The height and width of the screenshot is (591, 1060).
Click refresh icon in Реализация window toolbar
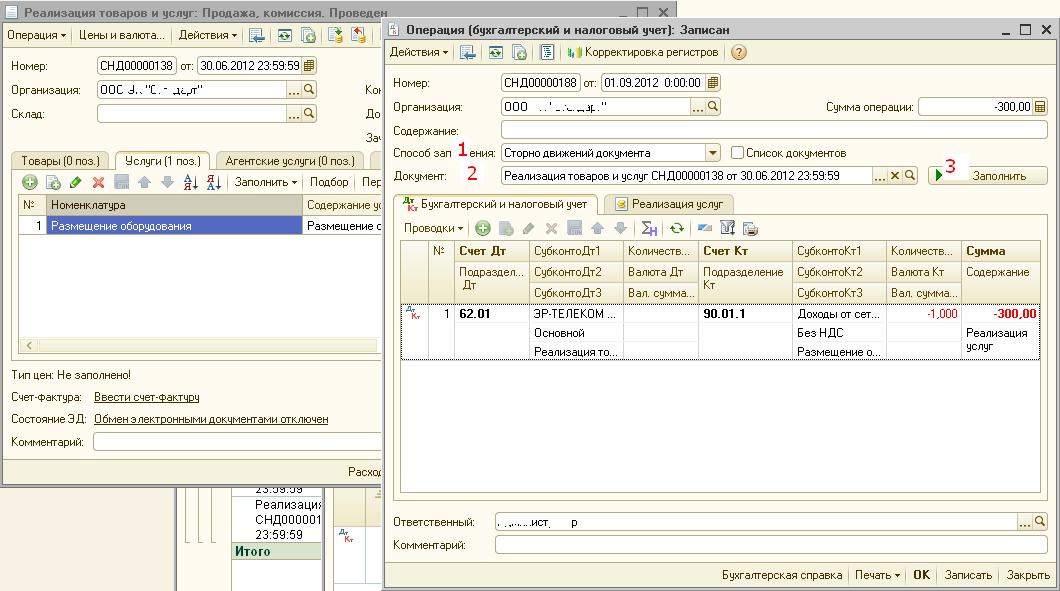[x=285, y=35]
